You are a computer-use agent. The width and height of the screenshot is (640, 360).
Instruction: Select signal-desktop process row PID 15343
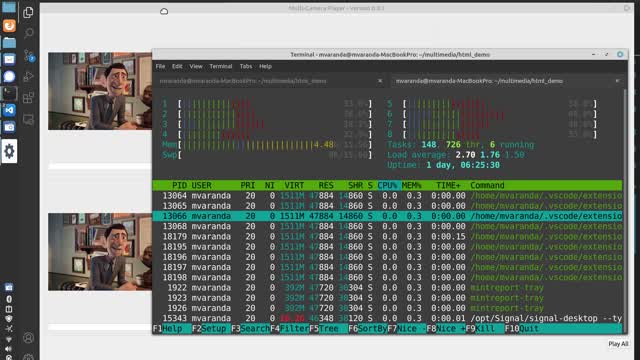[387, 318]
